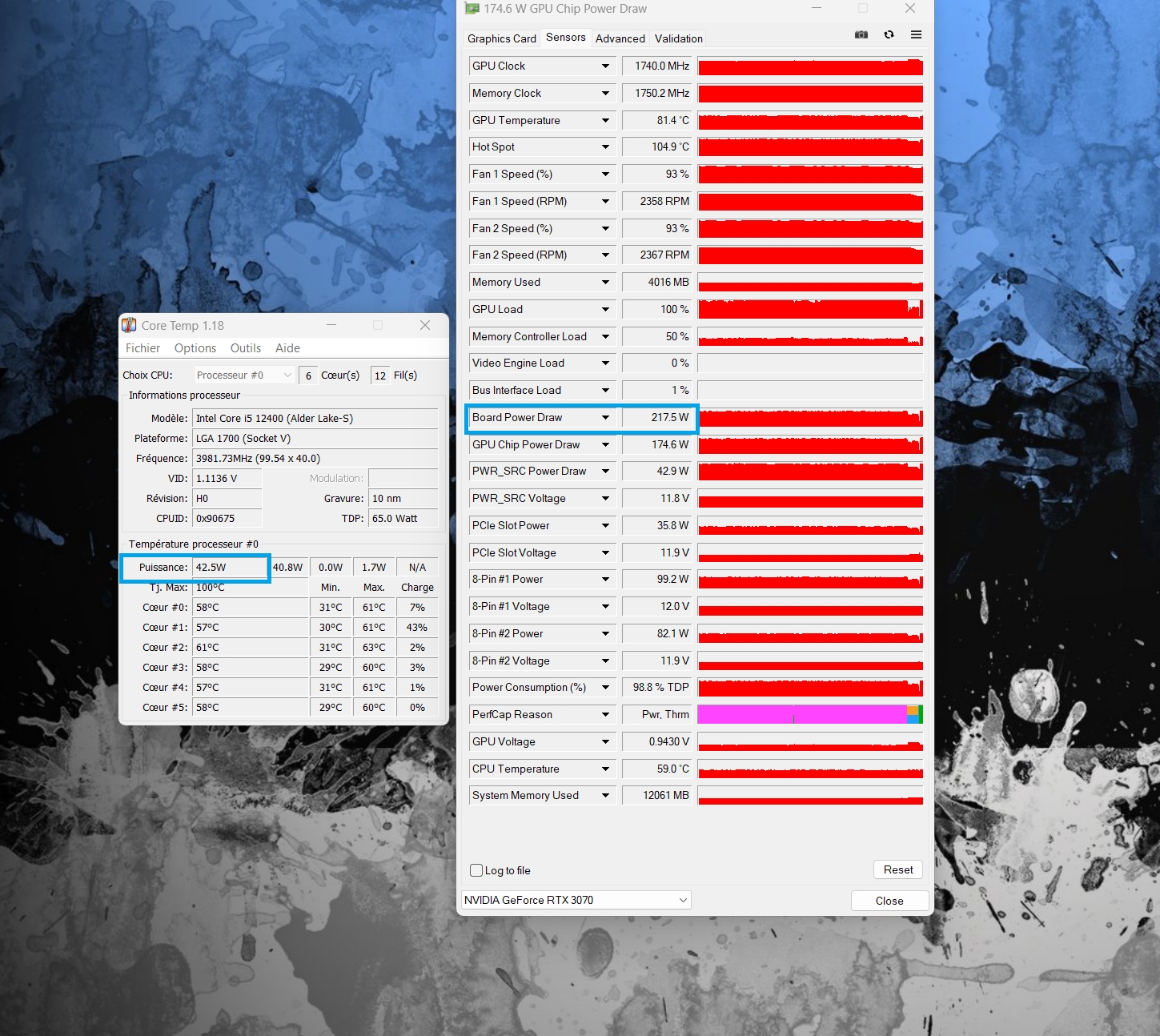Select the Sensors tab

(566, 38)
